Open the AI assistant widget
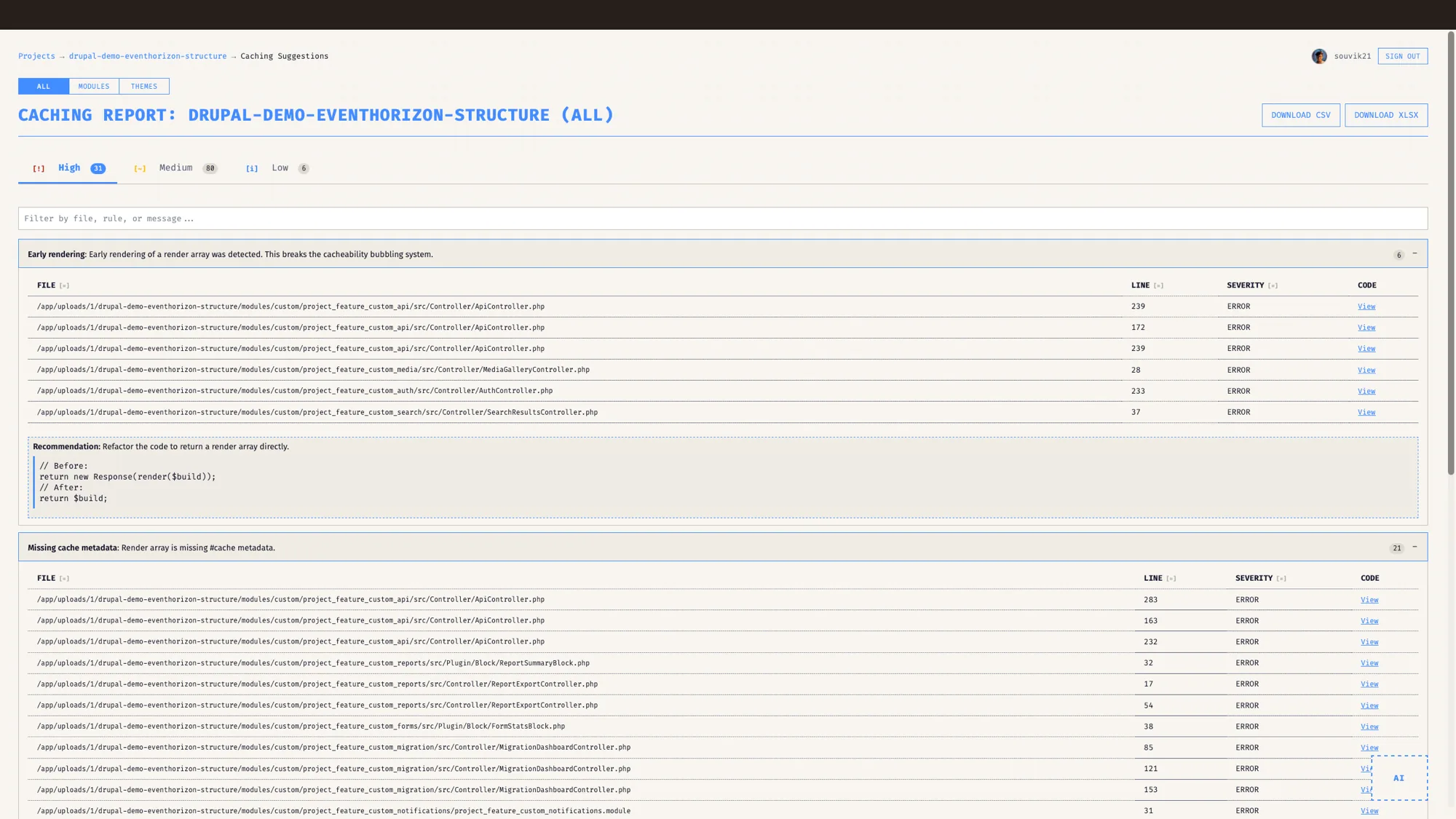The height and width of the screenshot is (819, 1456). [x=1398, y=778]
